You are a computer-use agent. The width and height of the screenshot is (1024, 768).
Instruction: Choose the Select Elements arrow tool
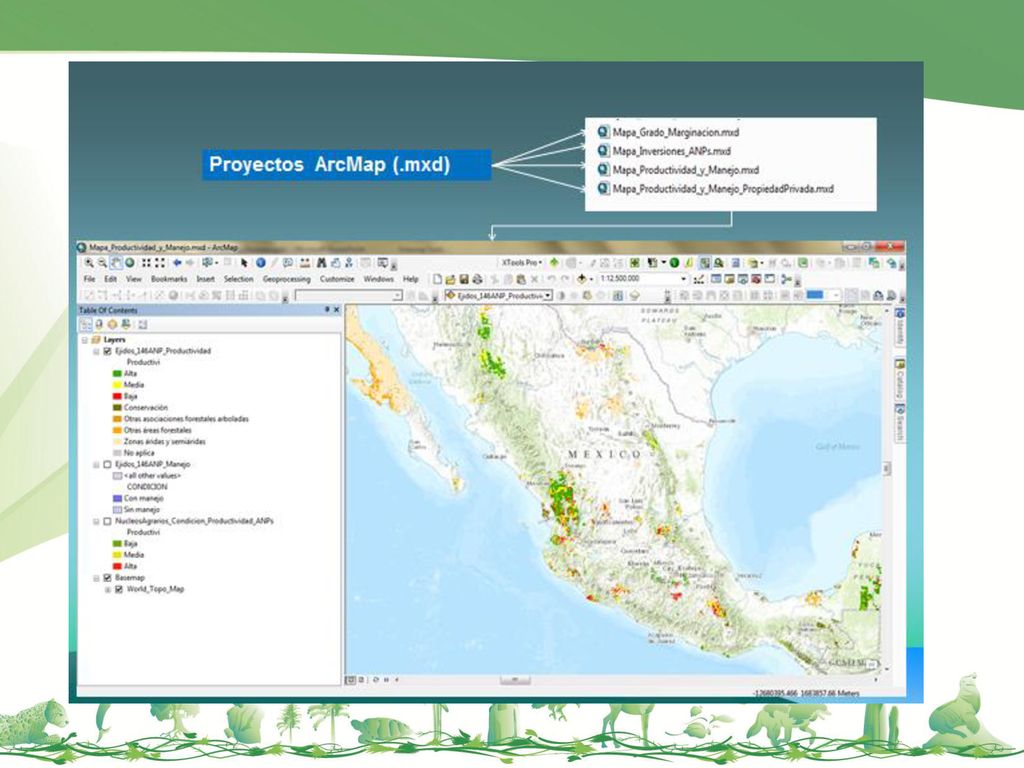(244, 263)
